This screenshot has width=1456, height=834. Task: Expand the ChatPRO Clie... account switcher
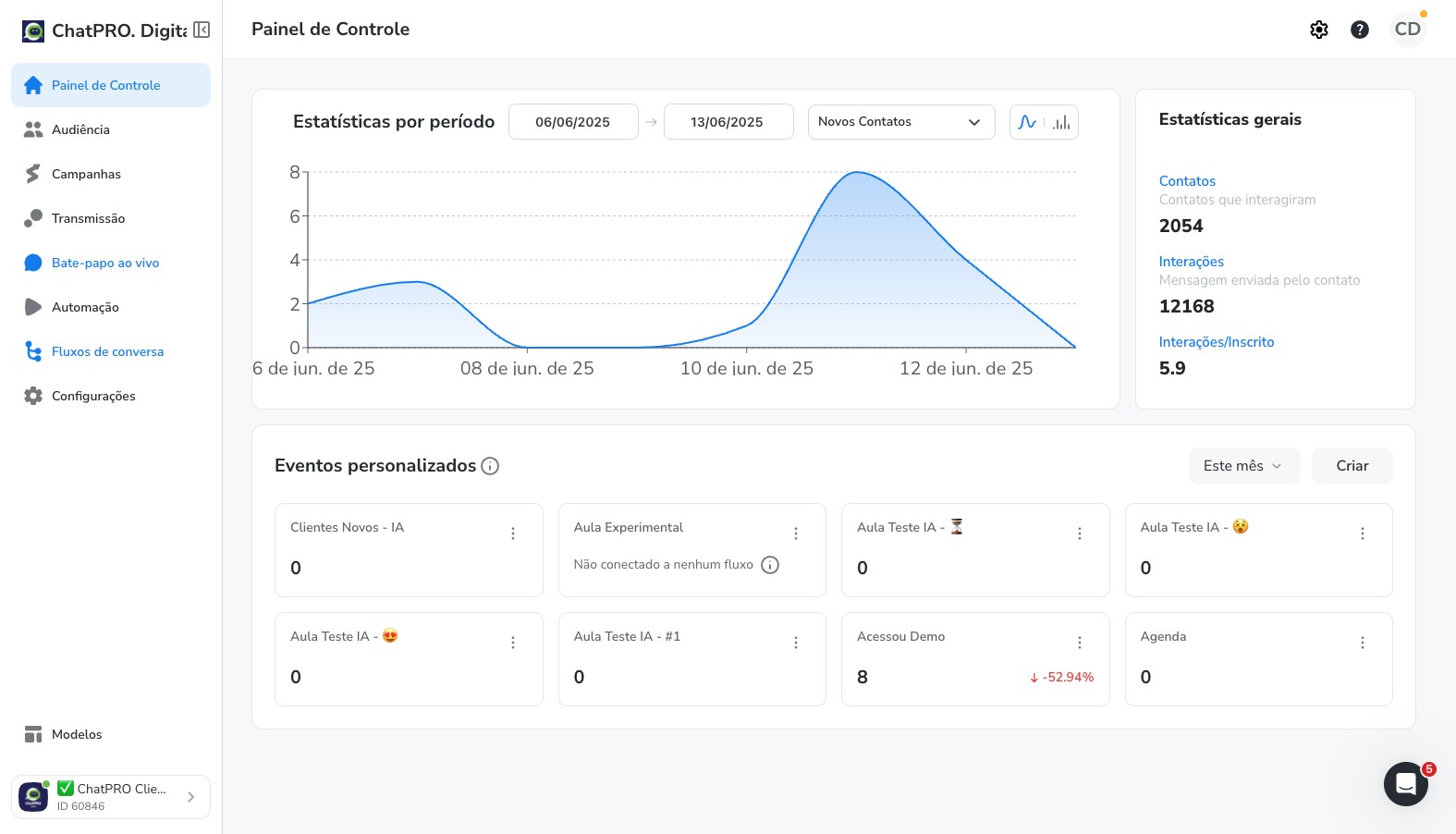pyautogui.click(x=111, y=797)
